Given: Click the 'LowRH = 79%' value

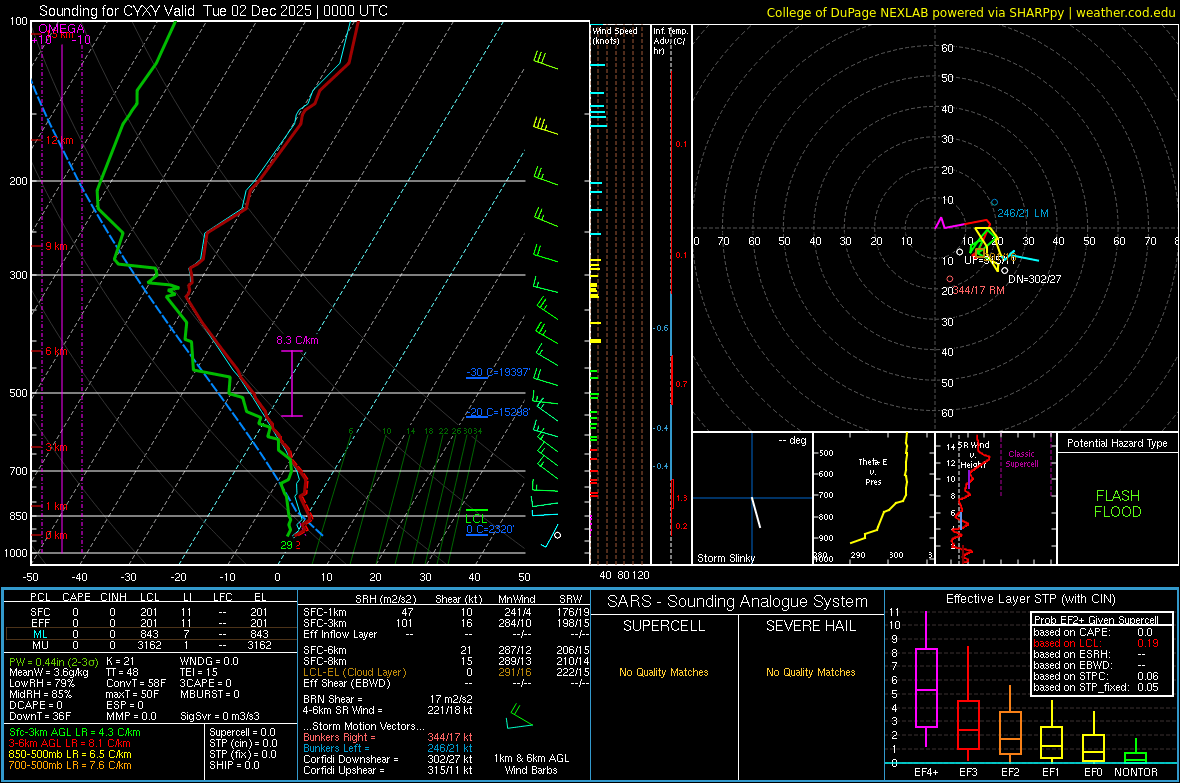Looking at the screenshot, I should click(41, 683).
